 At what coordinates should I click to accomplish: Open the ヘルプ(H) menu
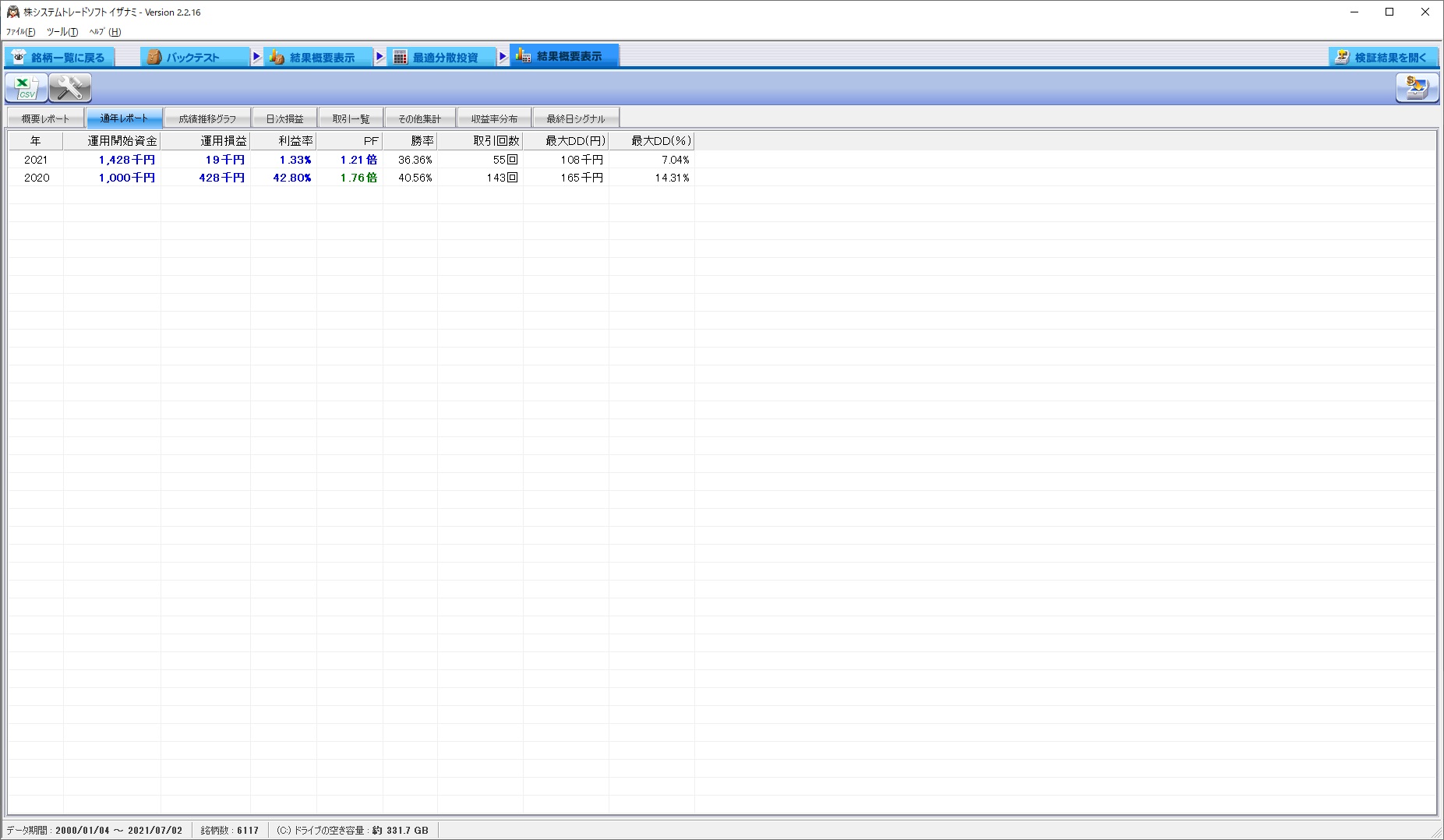(x=105, y=32)
